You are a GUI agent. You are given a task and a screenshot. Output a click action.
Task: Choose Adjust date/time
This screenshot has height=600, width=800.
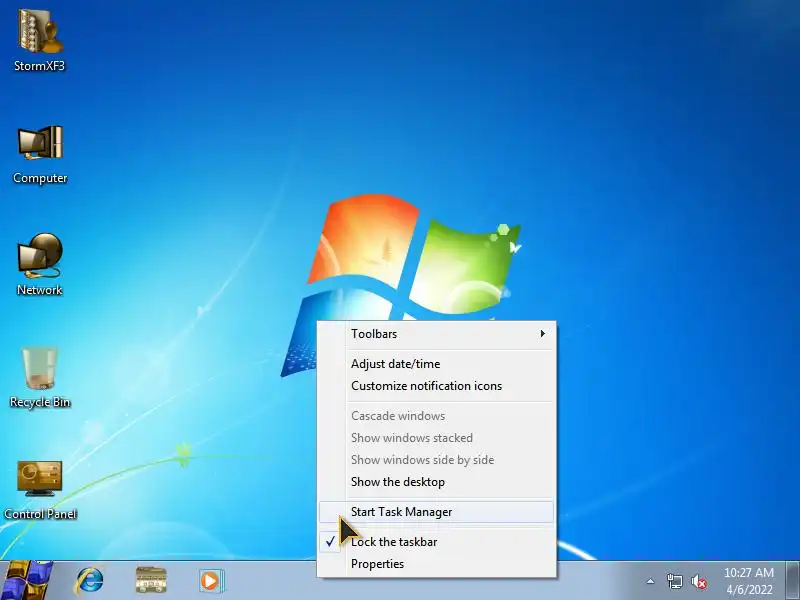click(437, 364)
